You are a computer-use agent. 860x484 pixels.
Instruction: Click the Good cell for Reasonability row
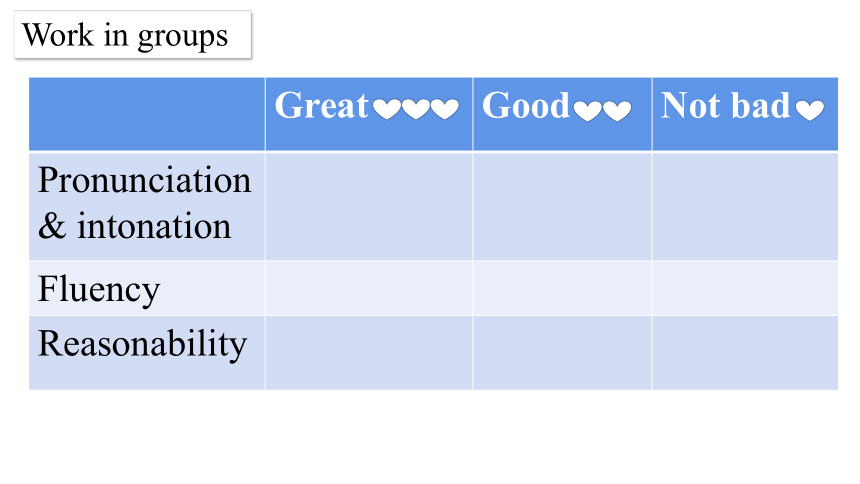[562, 353]
